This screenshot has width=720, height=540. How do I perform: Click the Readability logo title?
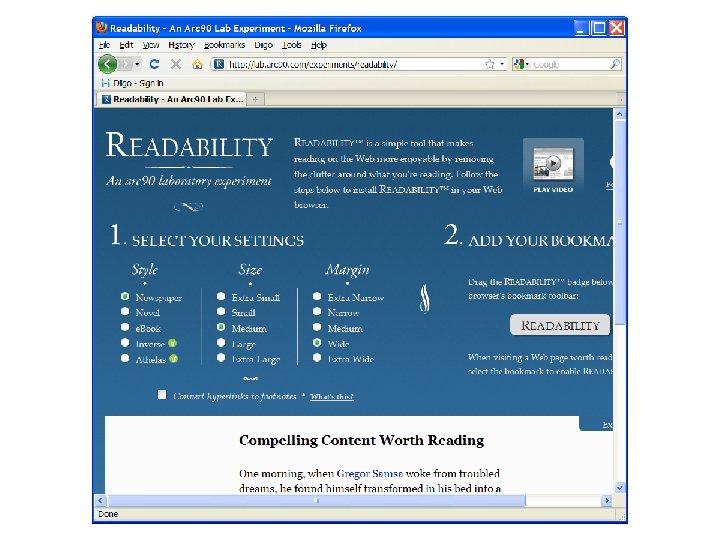pyautogui.click(x=189, y=145)
